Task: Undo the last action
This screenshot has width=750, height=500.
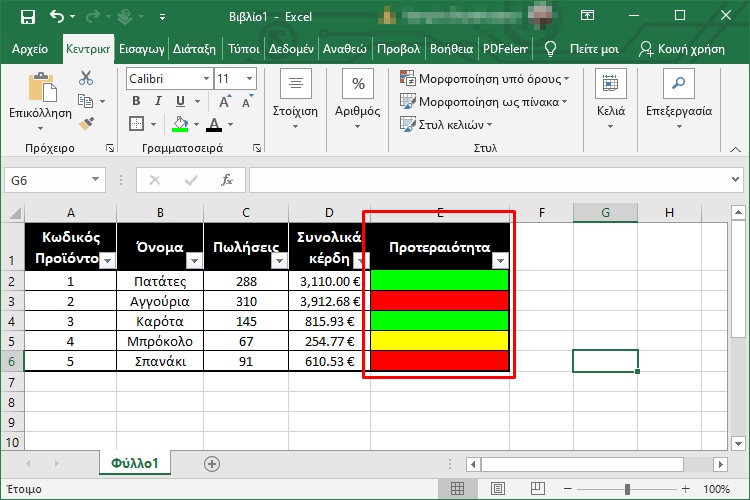Action: pos(57,17)
